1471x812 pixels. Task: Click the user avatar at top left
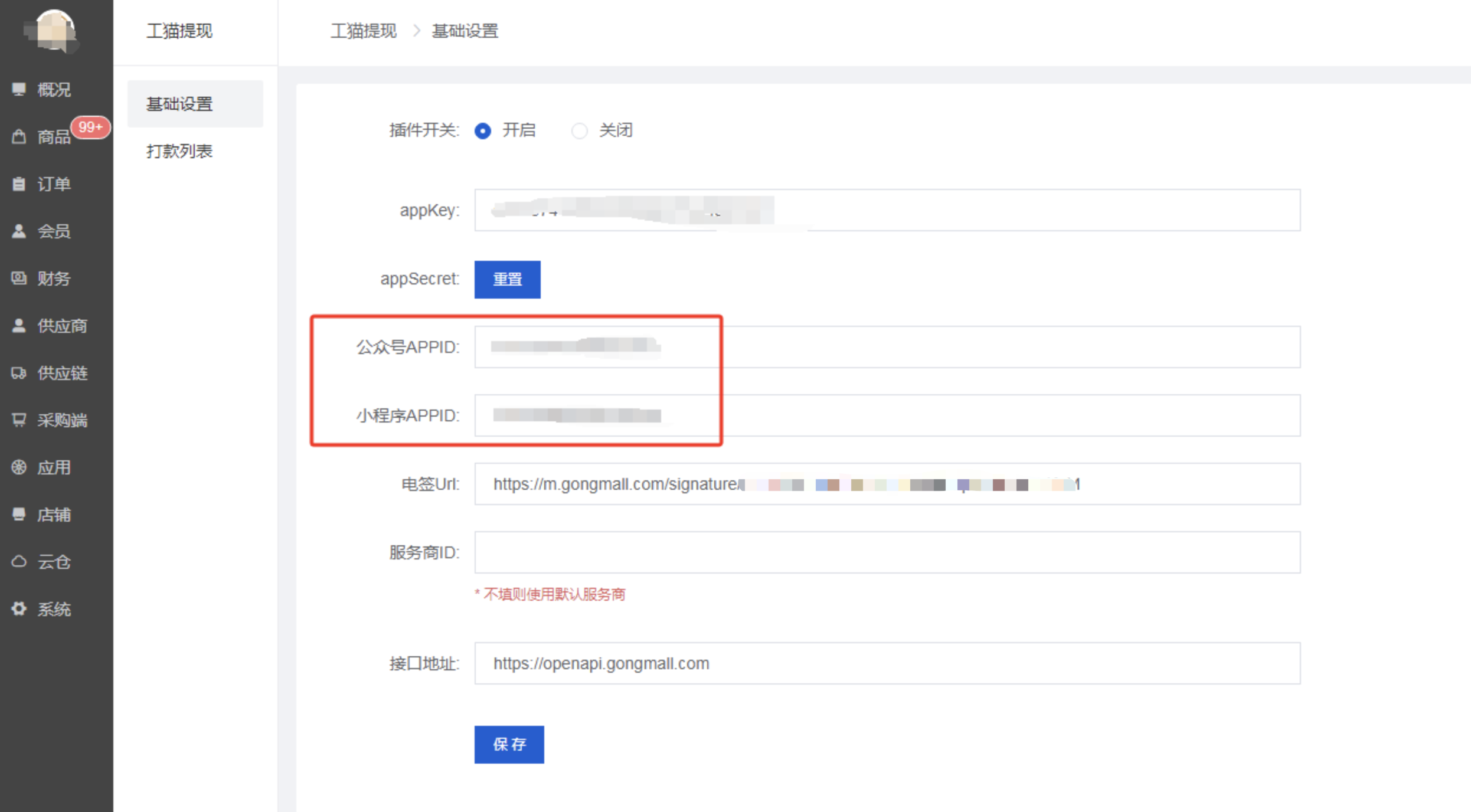[x=54, y=31]
